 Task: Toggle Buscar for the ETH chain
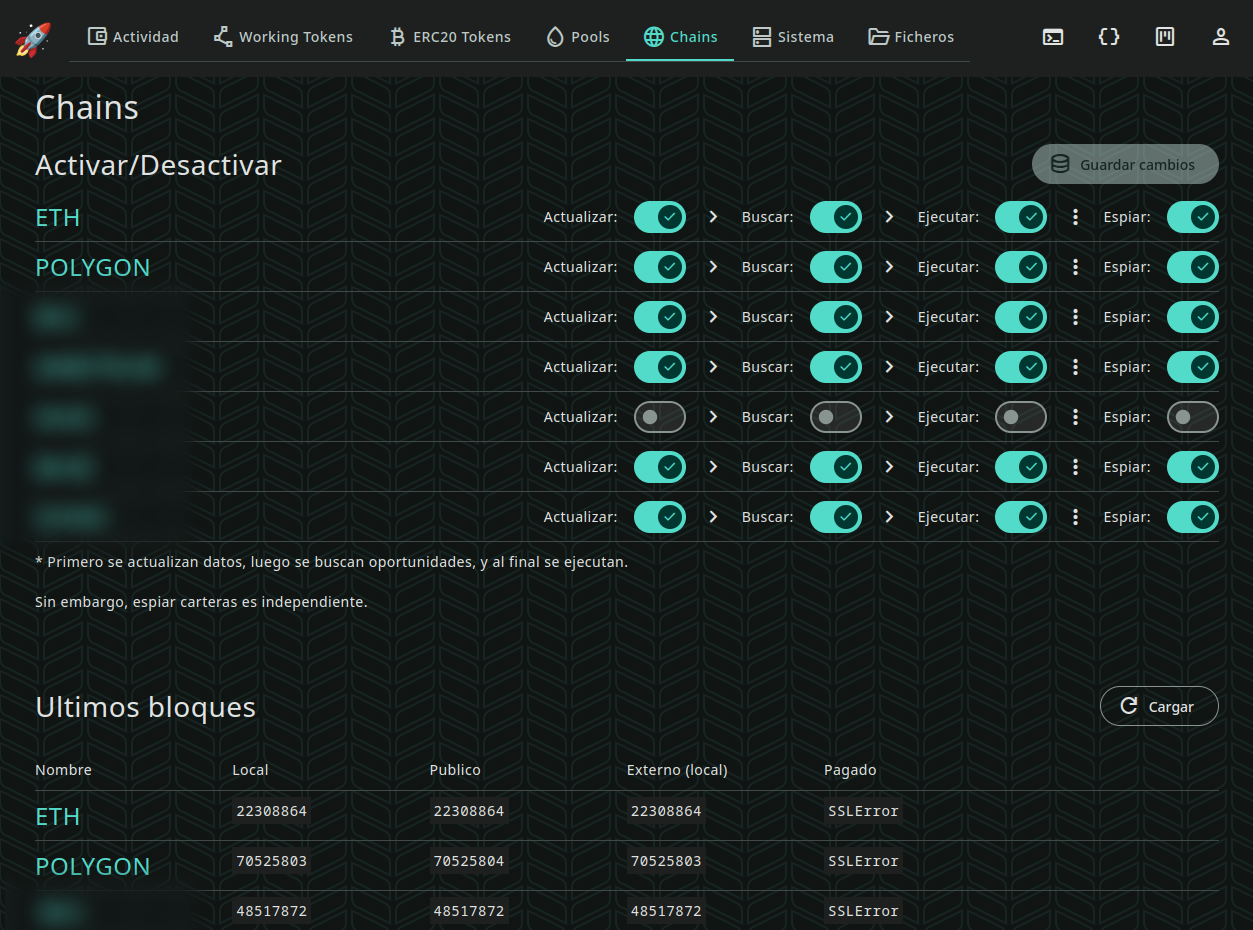click(836, 217)
